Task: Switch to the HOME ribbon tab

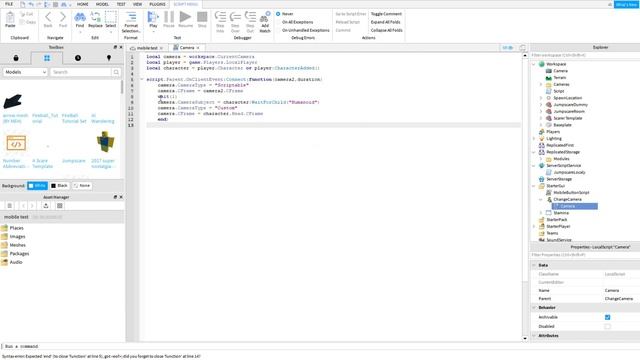Action: [x=82, y=4]
